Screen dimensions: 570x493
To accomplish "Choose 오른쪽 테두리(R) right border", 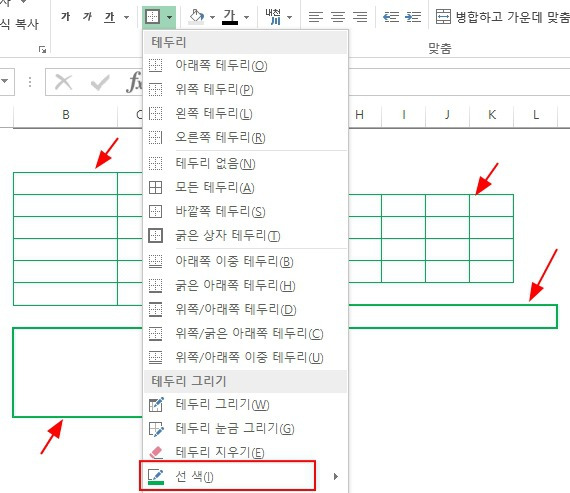I will (x=245, y=137).
